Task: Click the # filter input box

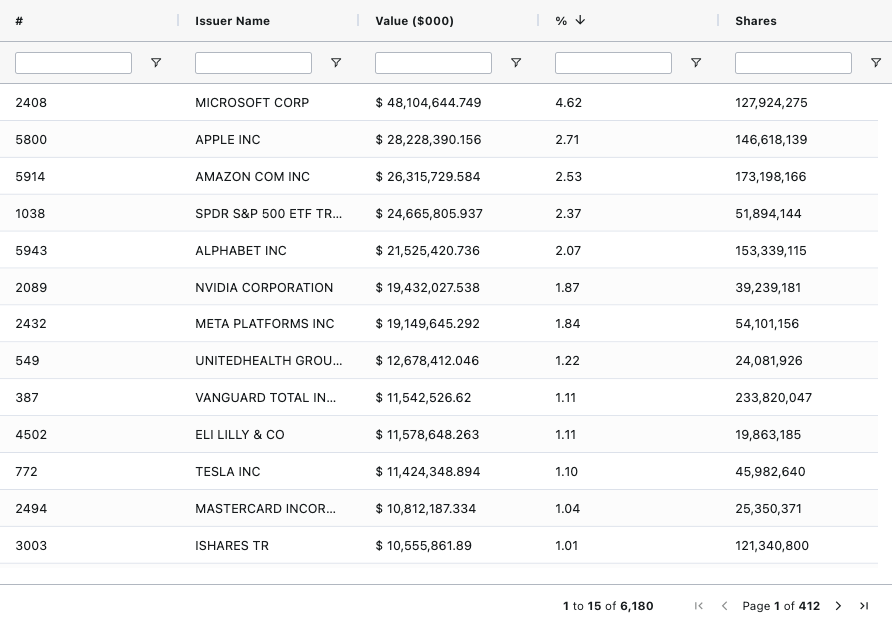Action: (73, 63)
